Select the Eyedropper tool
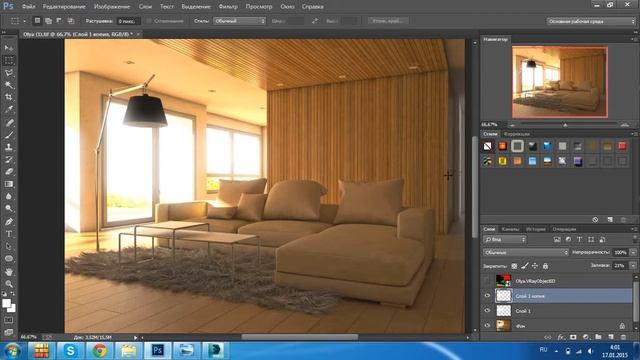The image size is (640, 360). (9, 109)
